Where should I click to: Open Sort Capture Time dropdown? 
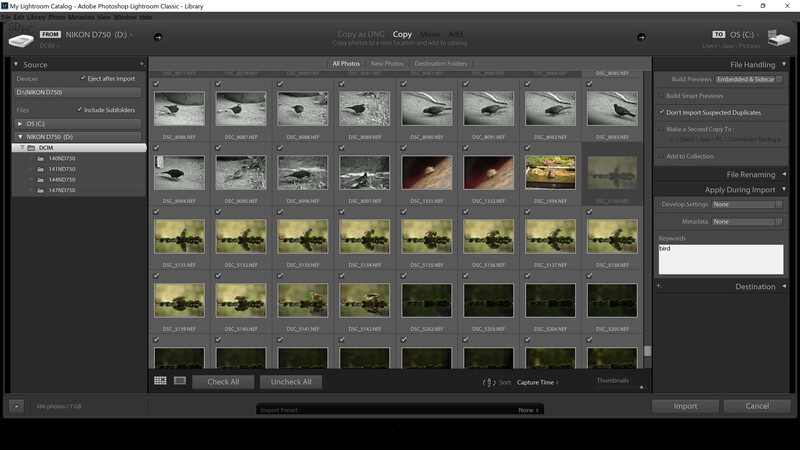(537, 382)
